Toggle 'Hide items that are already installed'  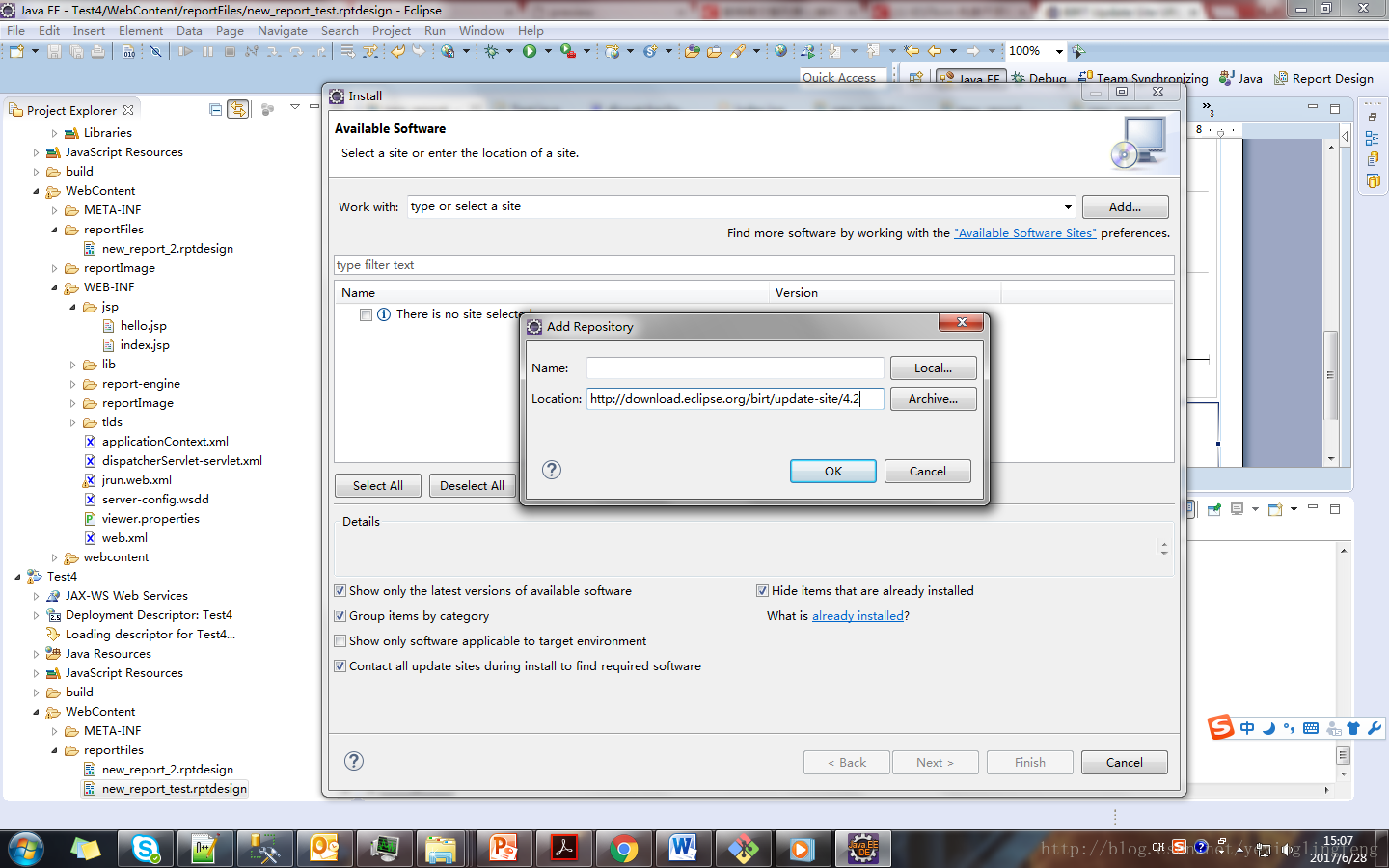(763, 591)
